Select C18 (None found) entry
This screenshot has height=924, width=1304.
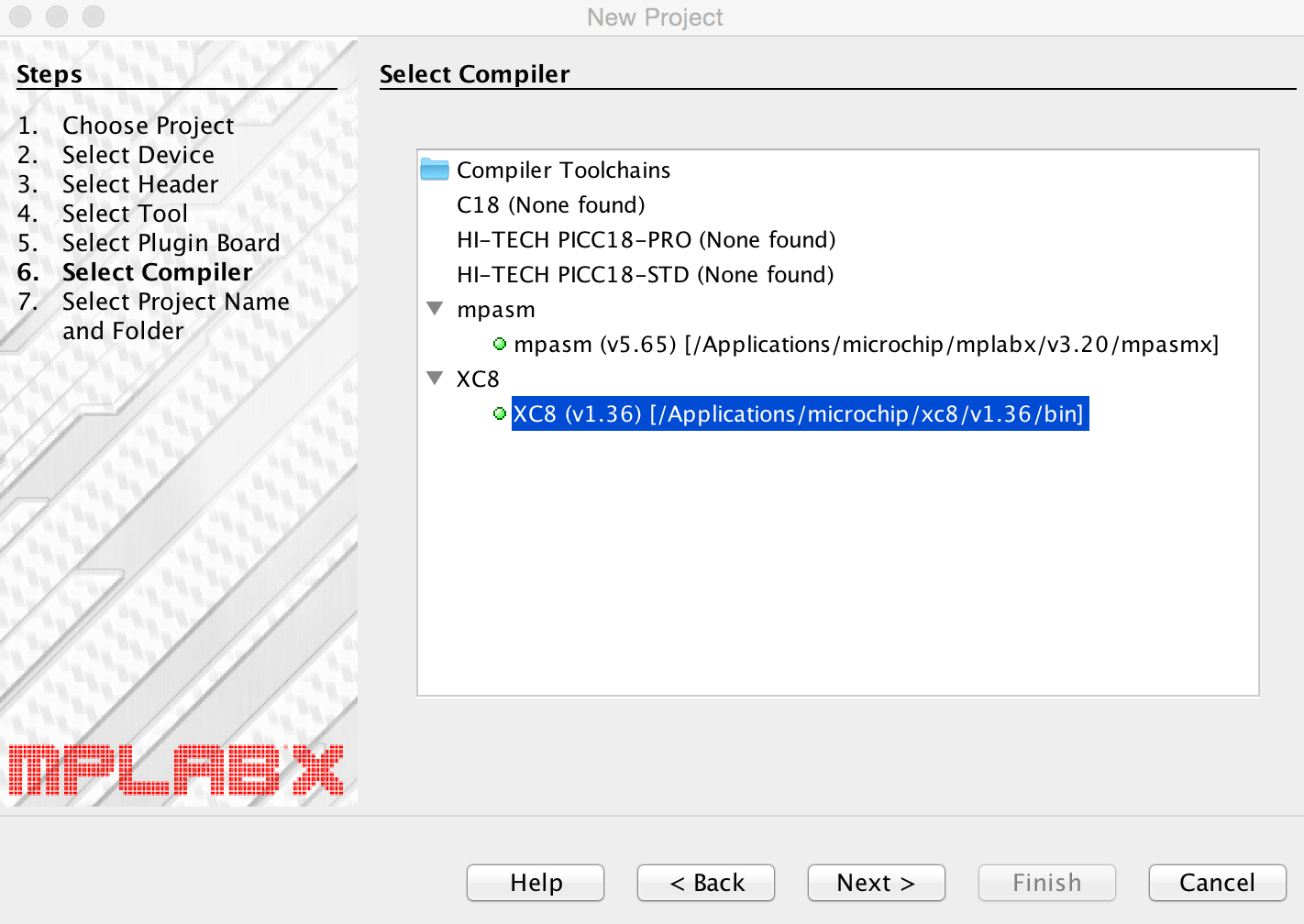pos(551,204)
